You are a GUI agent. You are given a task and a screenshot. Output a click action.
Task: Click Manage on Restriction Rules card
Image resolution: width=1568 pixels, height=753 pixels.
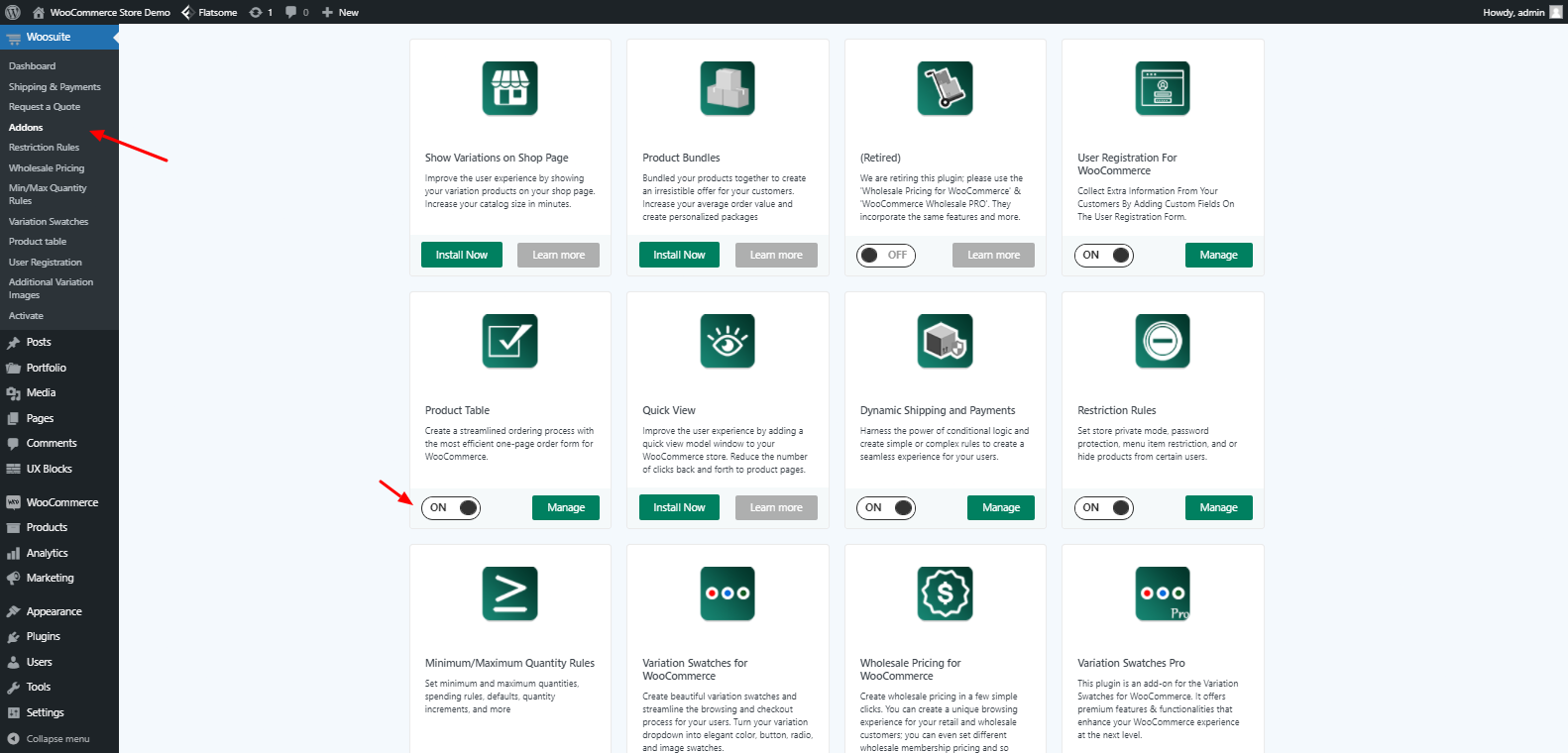pos(1219,507)
